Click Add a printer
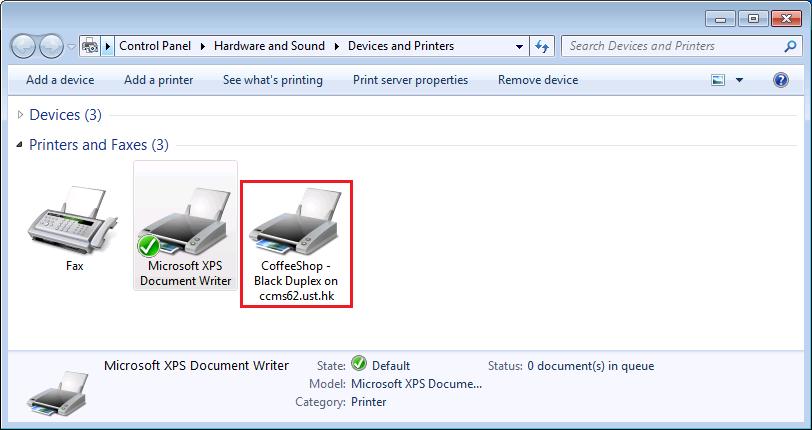Screen dimensions: 812x430 pos(158,80)
